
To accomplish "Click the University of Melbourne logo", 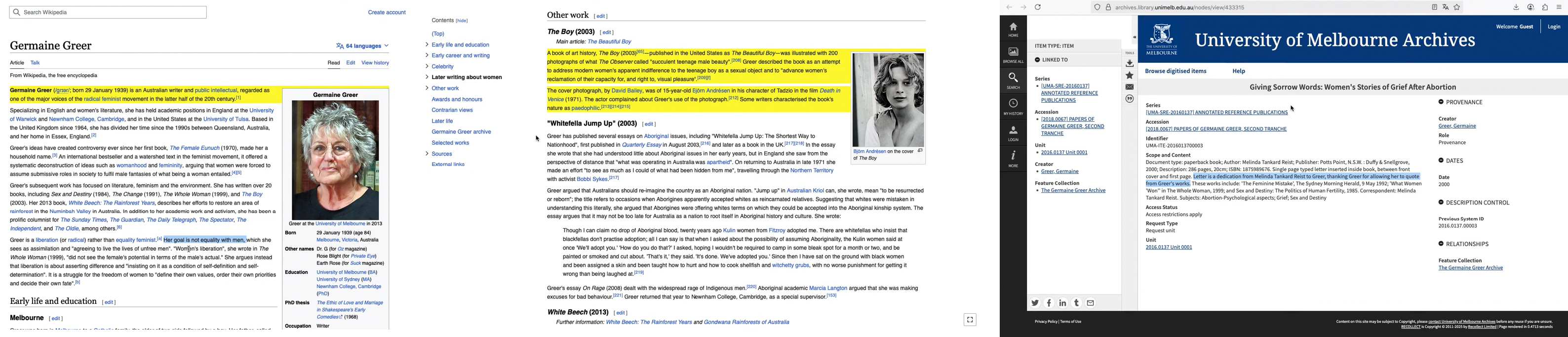I will pyautogui.click(x=1162, y=40).
